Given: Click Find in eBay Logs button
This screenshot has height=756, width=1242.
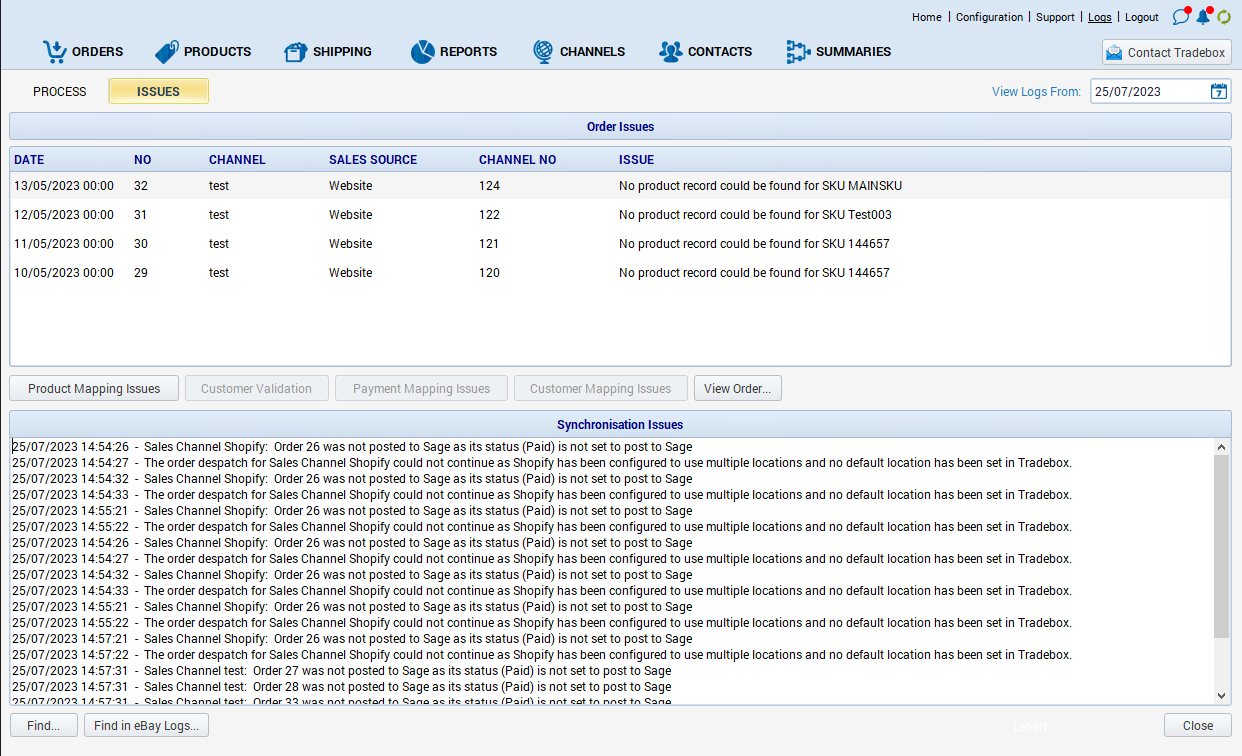Looking at the screenshot, I should 146,726.
